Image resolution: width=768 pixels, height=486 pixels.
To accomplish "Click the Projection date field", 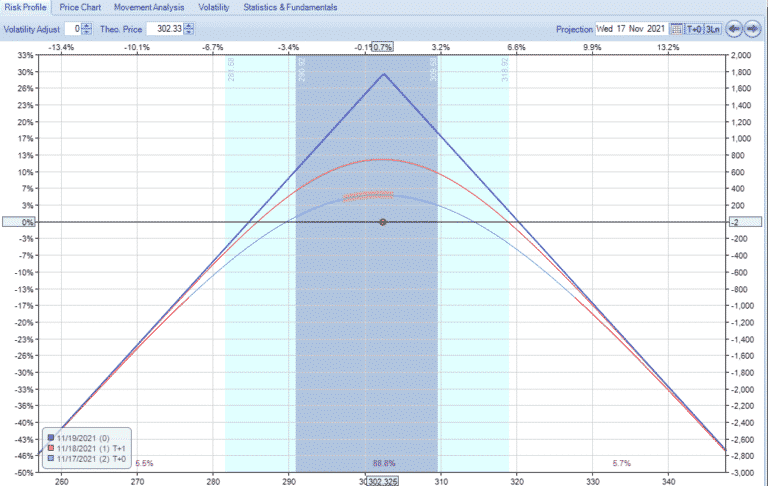I will coord(631,29).
